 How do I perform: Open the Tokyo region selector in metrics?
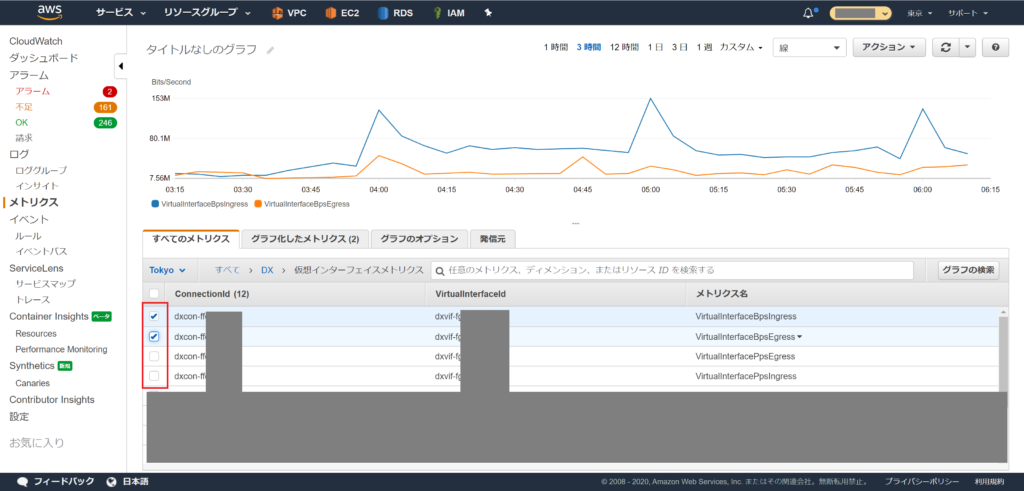click(x=166, y=270)
